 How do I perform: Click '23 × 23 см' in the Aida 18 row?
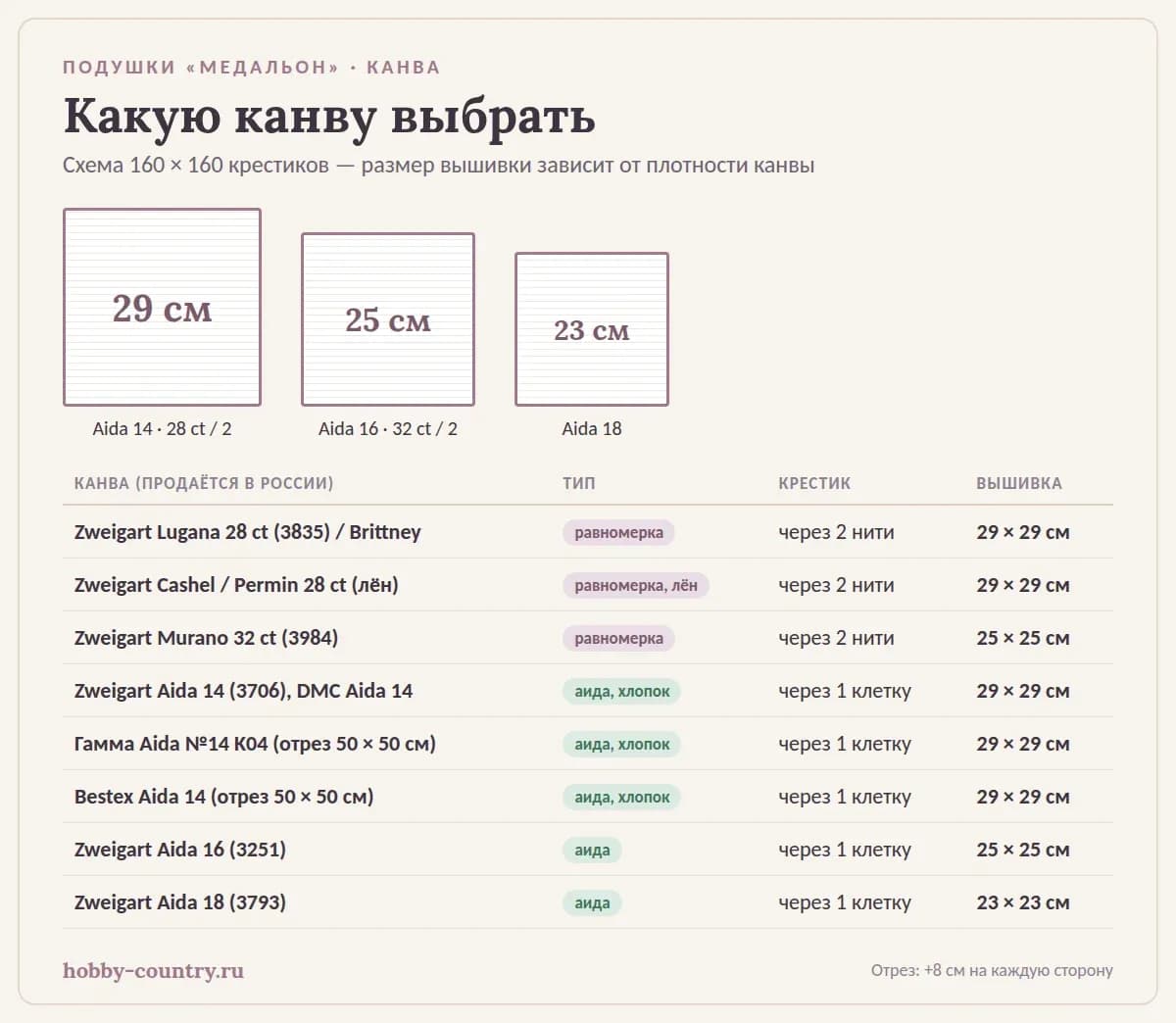[1023, 902]
